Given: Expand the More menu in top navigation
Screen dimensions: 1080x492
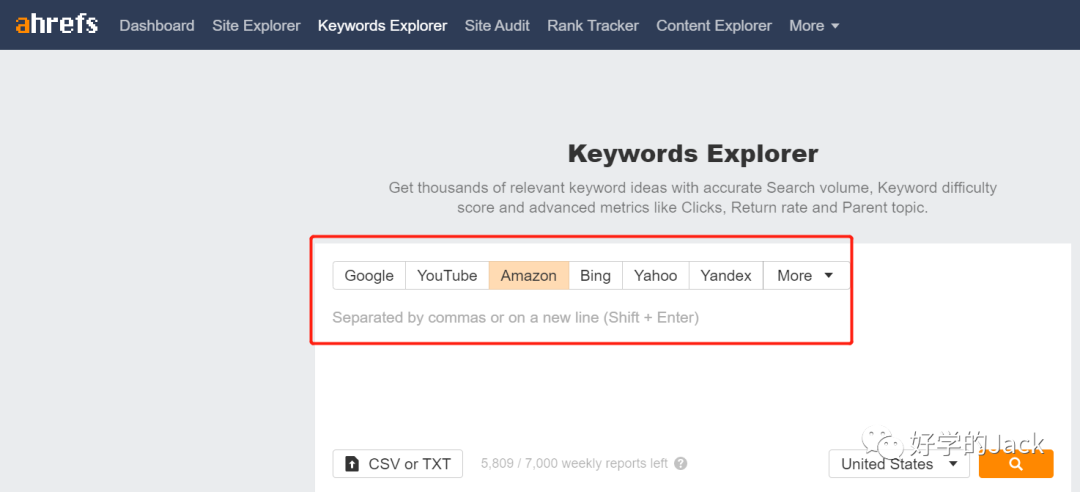Looking at the screenshot, I should [814, 26].
